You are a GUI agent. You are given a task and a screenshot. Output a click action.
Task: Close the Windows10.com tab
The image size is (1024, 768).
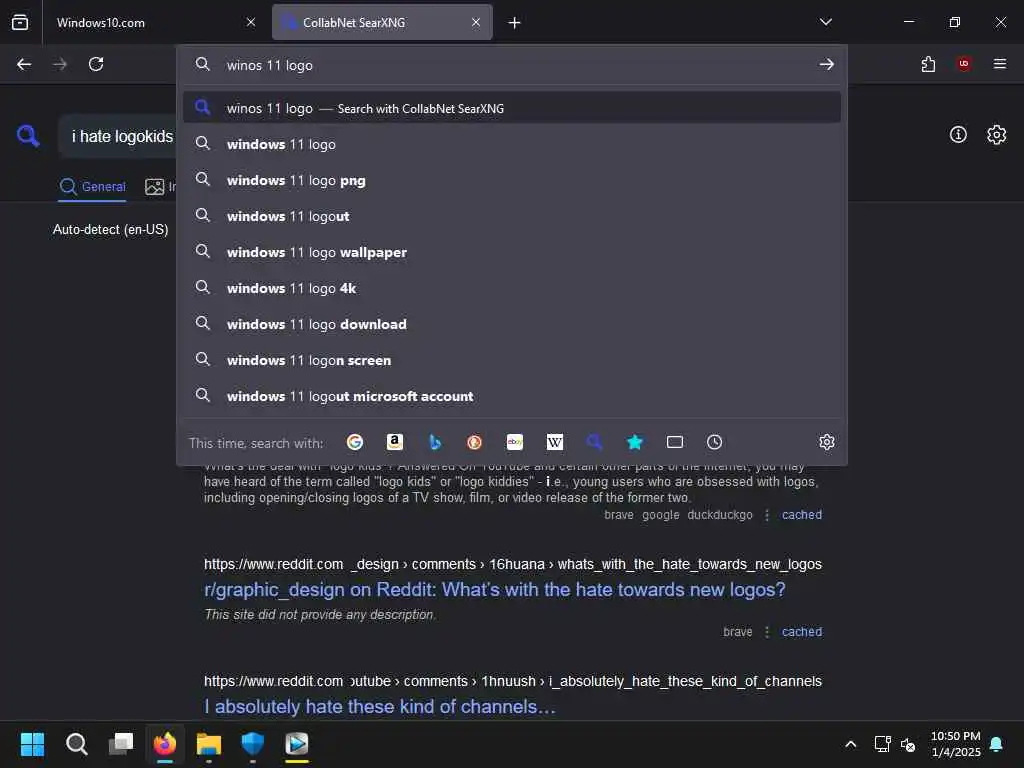coord(251,22)
